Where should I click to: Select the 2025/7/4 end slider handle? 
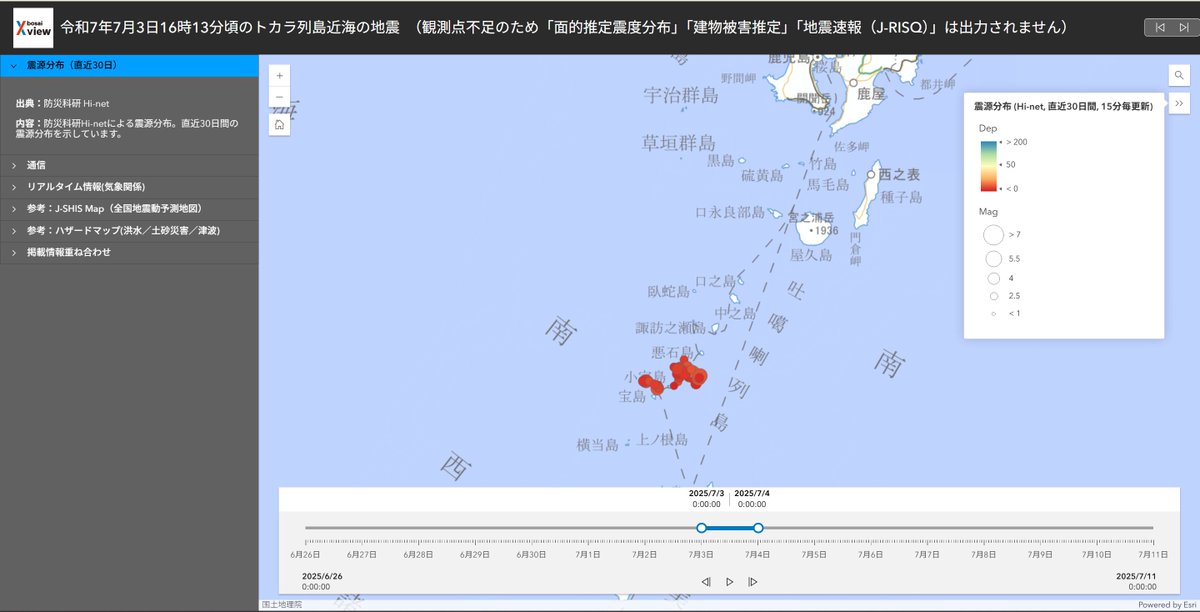pos(758,527)
